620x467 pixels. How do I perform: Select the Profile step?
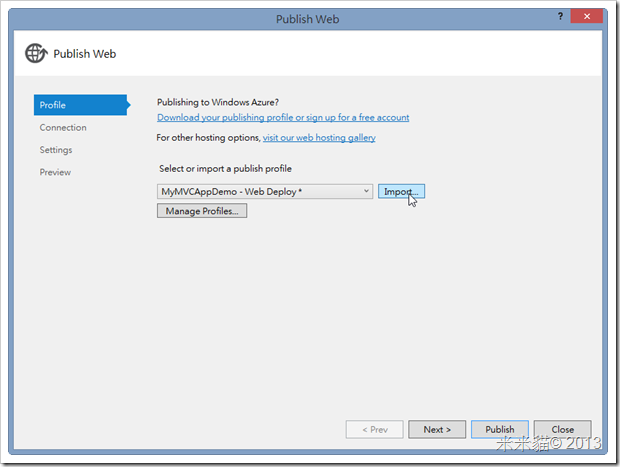tap(80, 105)
